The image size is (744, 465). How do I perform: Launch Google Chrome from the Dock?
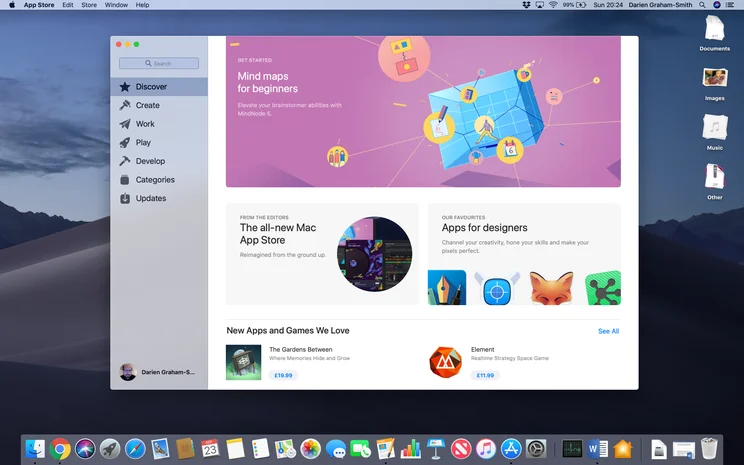60,449
